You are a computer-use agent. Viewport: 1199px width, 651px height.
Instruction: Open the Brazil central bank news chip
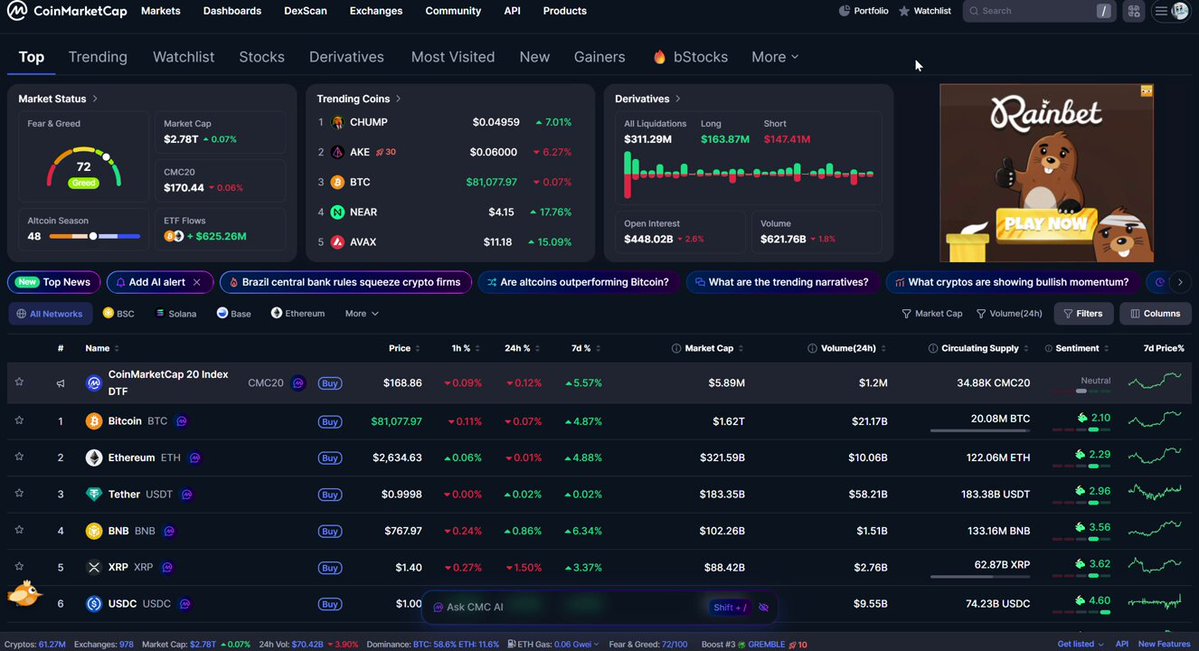click(x=346, y=282)
